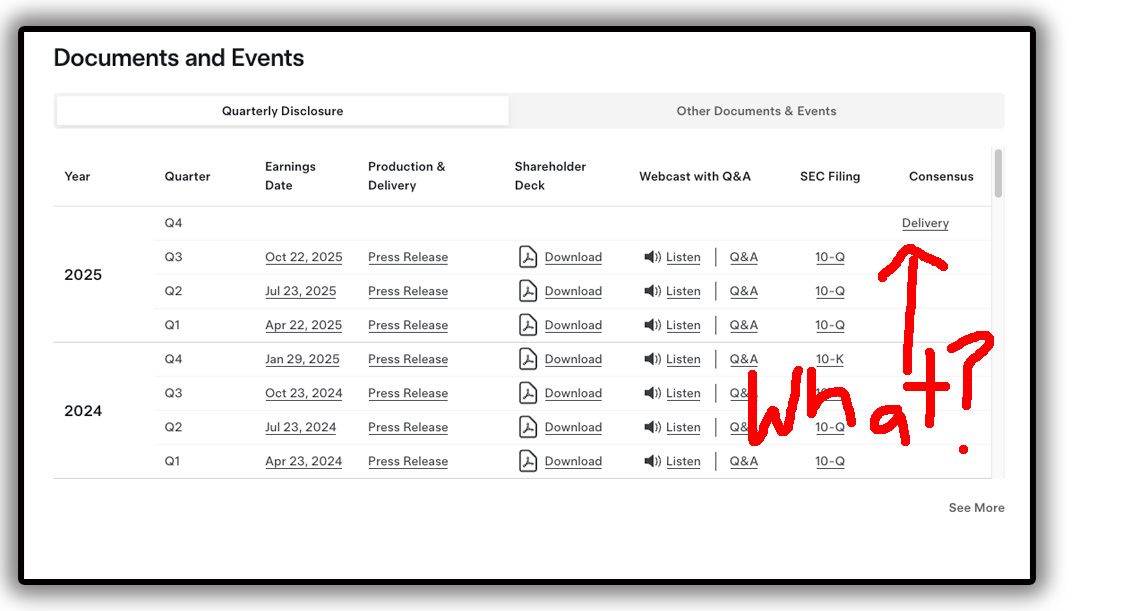Select the Quarterly Disclosure tab
This screenshot has width=1123, height=611.
tap(282, 111)
